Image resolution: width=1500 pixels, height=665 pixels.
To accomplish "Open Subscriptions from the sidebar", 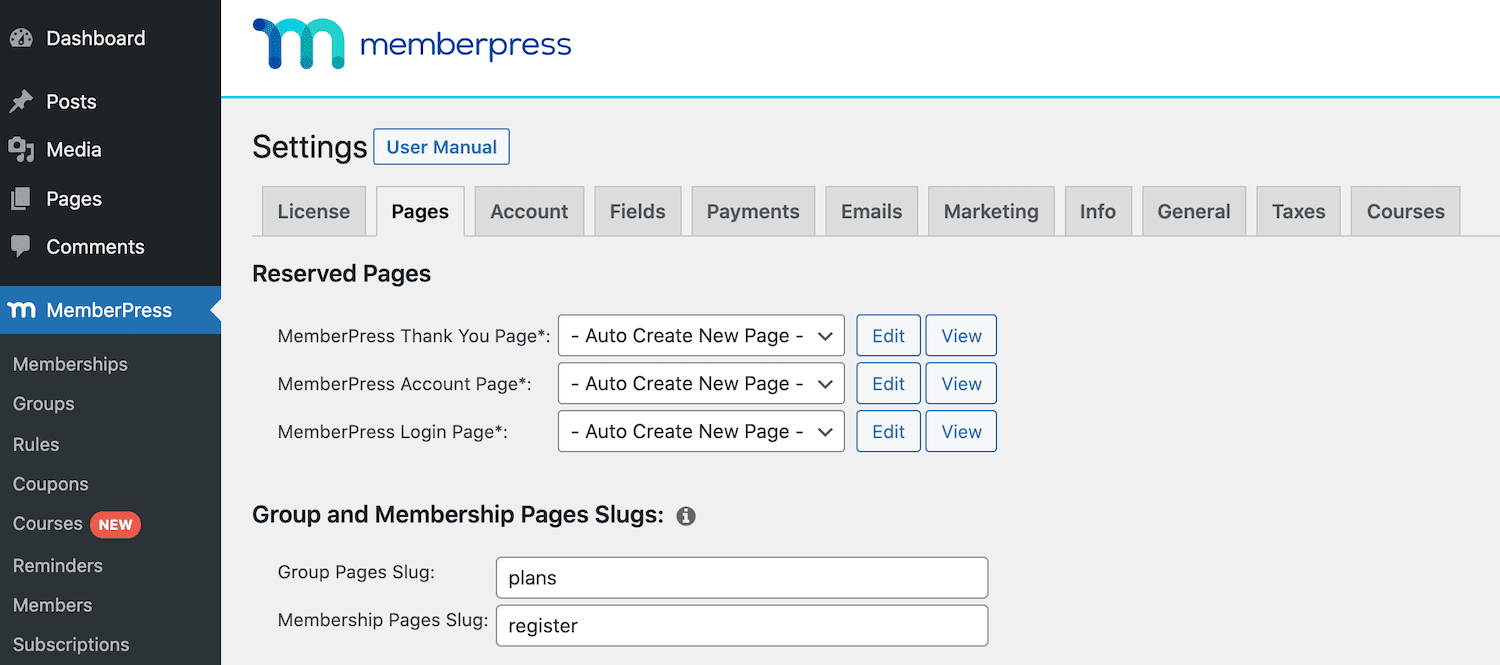I will pos(70,644).
